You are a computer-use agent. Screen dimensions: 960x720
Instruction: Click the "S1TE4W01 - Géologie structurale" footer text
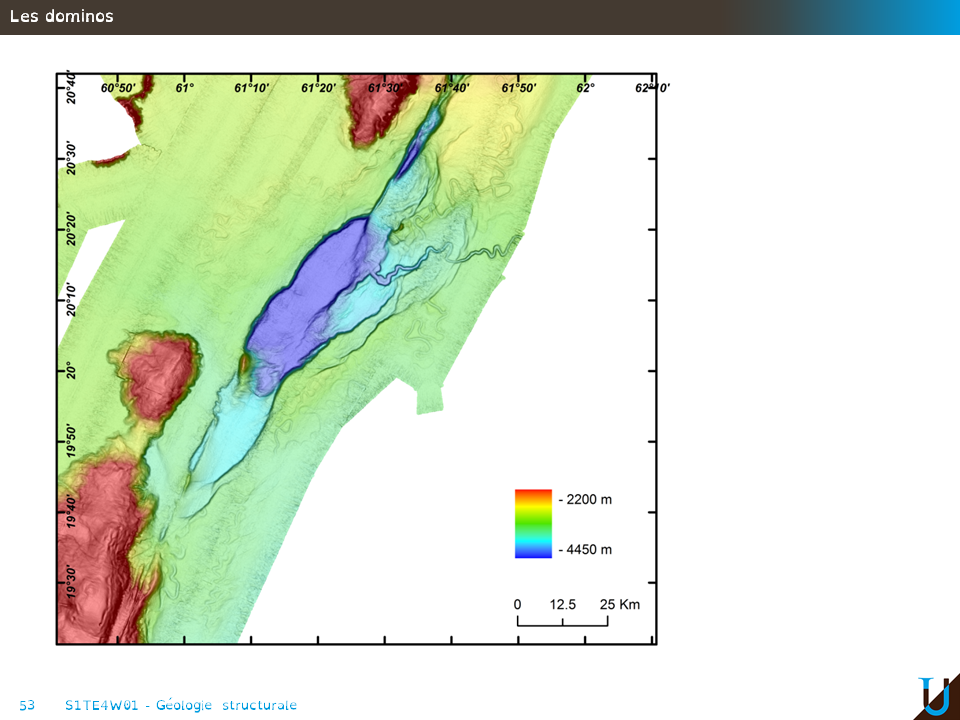[180, 705]
